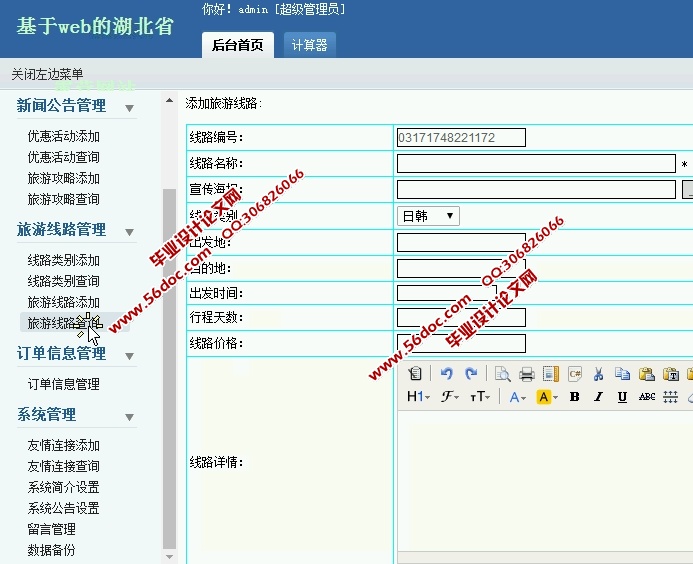Click the print icon in editor
The height and width of the screenshot is (564, 693).
click(526, 374)
